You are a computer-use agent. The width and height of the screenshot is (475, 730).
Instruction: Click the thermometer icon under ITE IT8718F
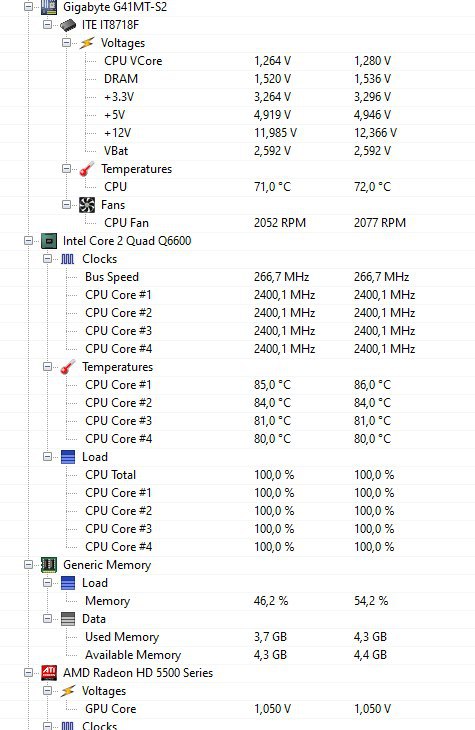tap(87, 169)
